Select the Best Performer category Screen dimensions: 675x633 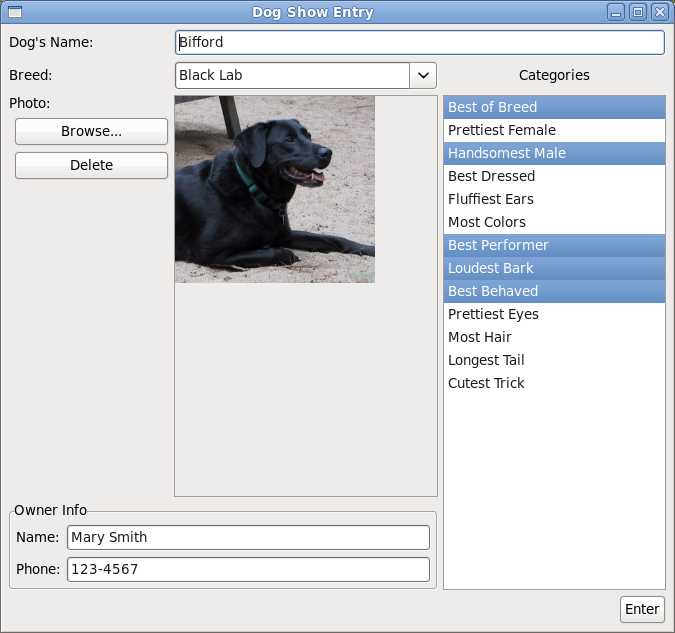554,245
